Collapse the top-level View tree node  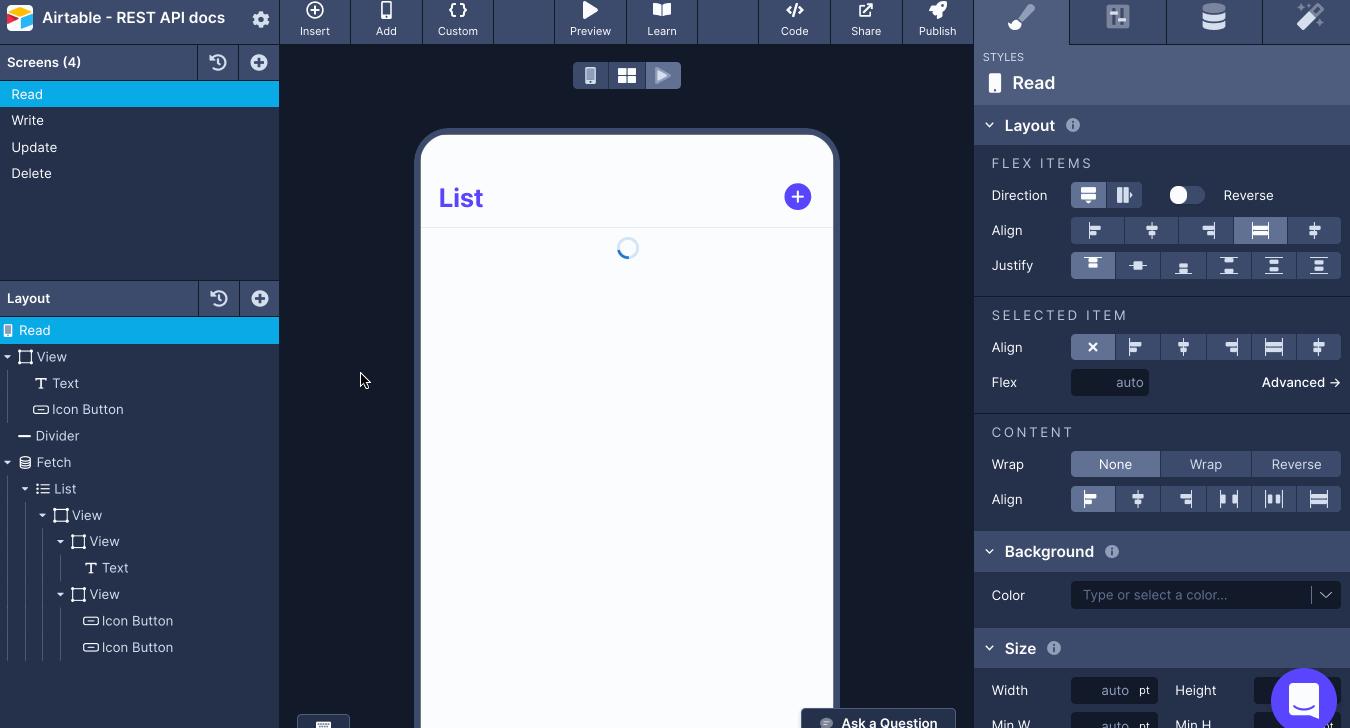point(8,357)
